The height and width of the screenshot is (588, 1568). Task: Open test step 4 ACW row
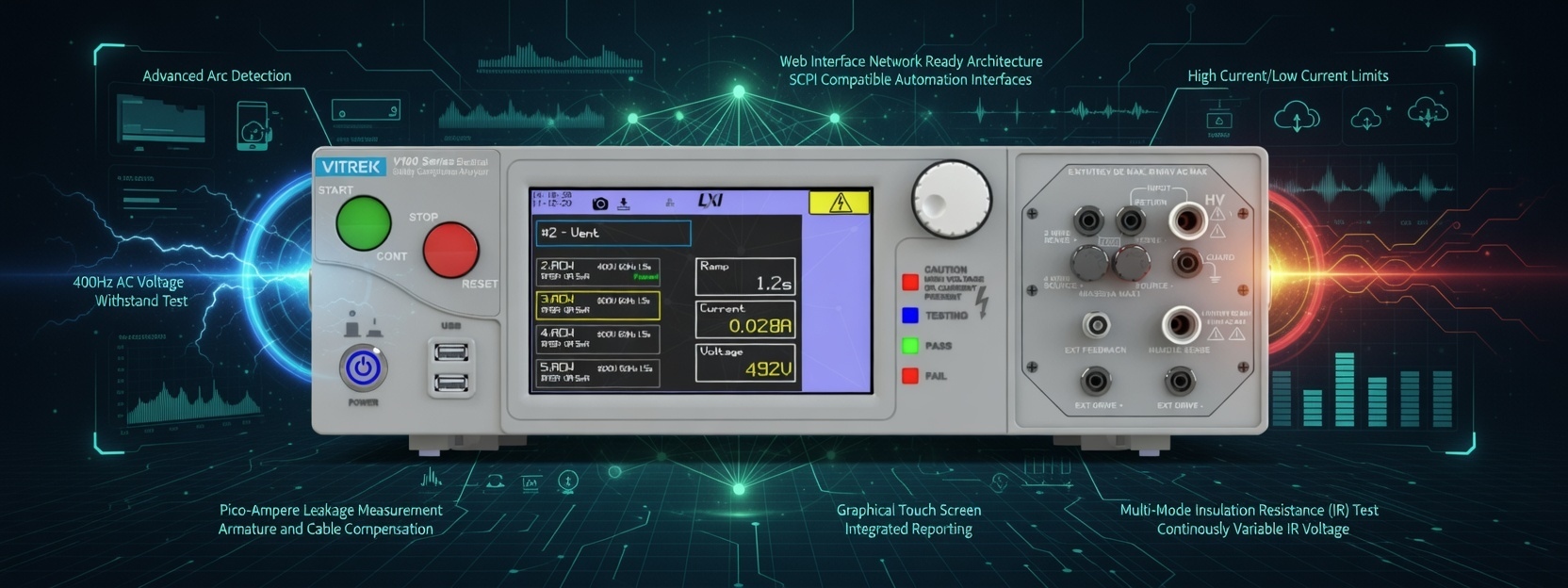tap(597, 338)
